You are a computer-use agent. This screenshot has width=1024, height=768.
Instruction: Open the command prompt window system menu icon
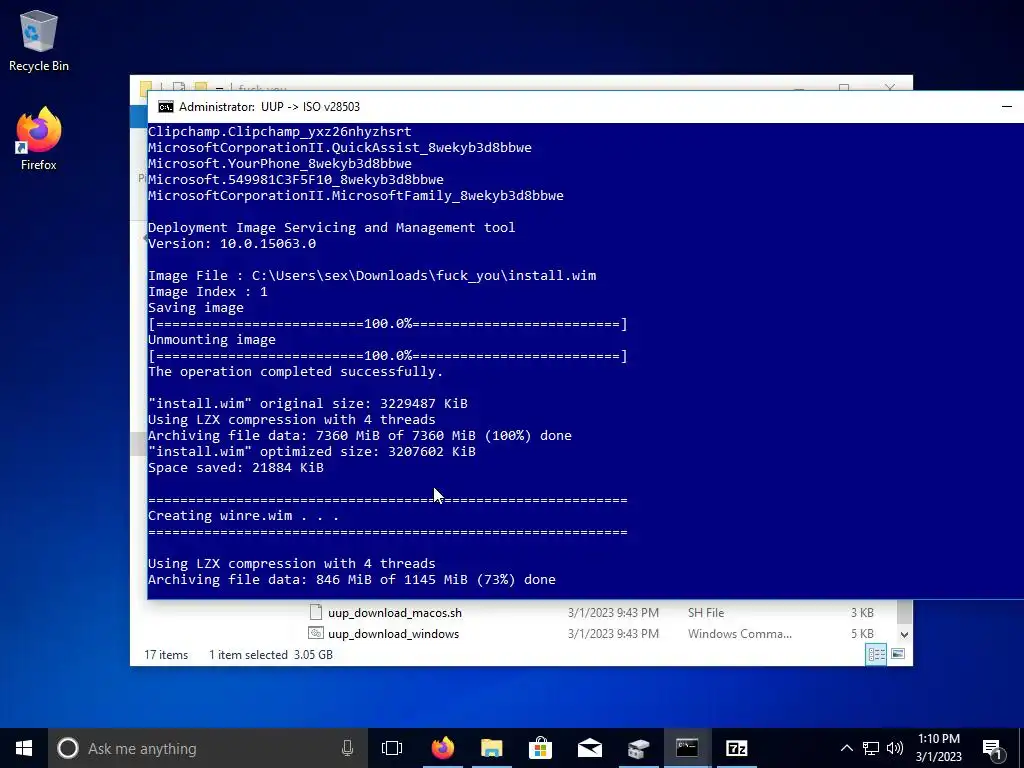point(166,106)
